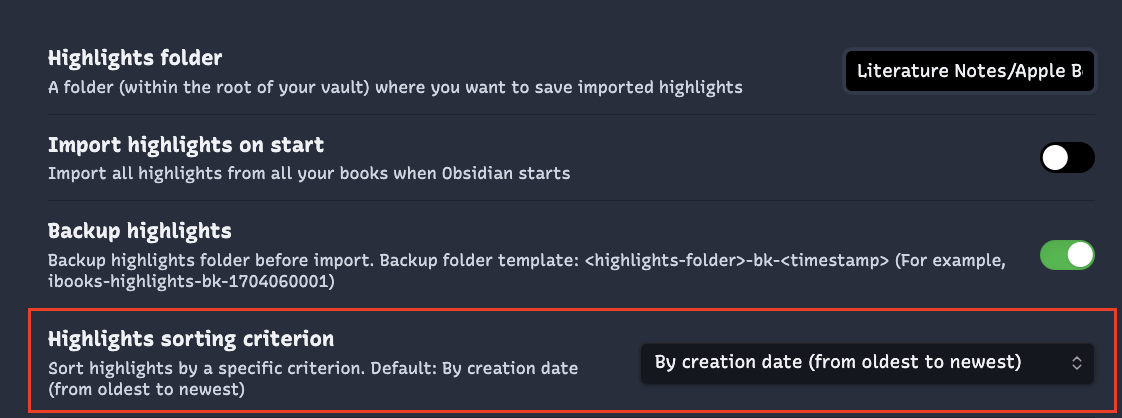Click the 'Highlights folder' setting title
This screenshot has width=1122, height=418.
click(135, 57)
